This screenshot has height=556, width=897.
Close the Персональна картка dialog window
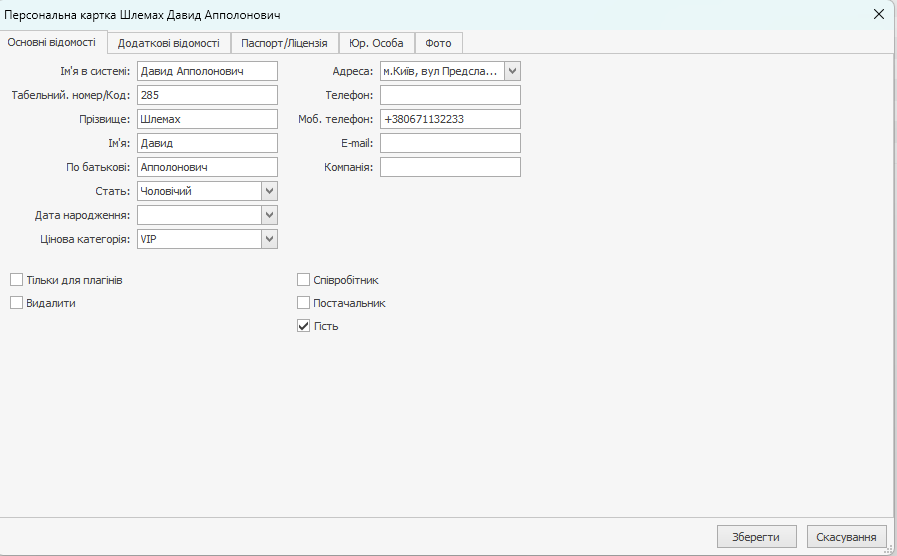tap(879, 14)
